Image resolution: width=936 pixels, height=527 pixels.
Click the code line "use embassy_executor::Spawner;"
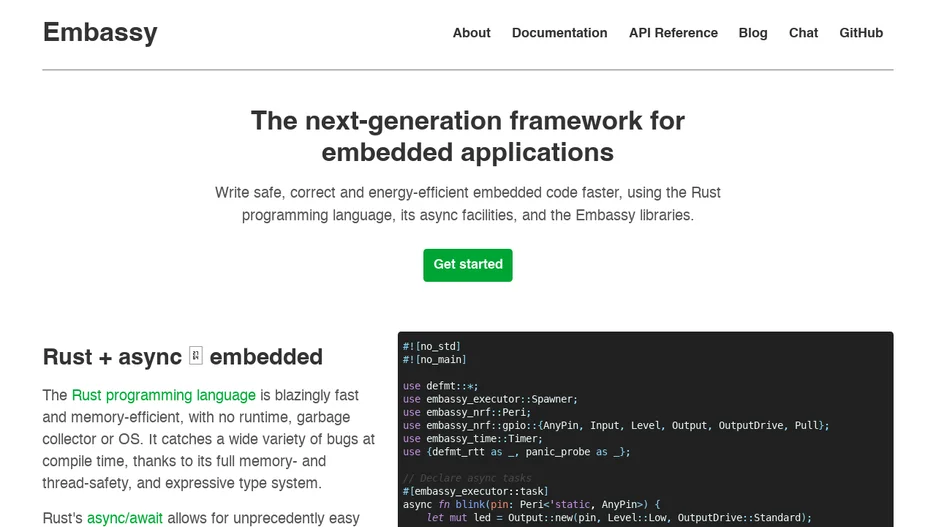[490, 399]
